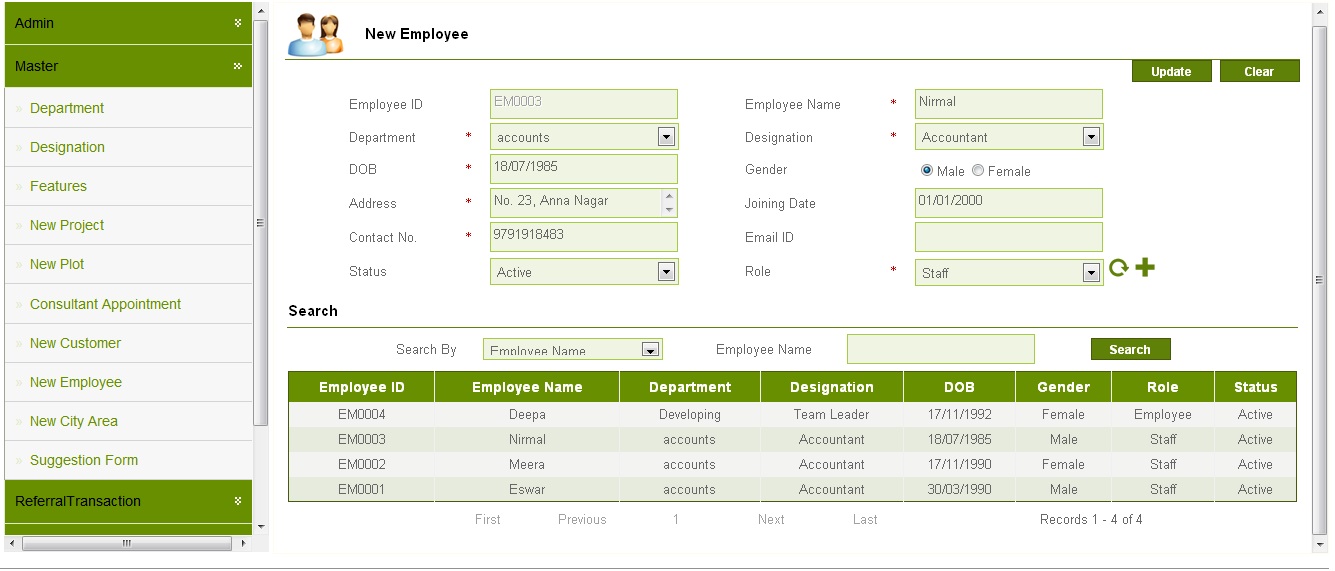Open New Customer in the sidebar menu
The image size is (1335, 571).
(x=75, y=343)
